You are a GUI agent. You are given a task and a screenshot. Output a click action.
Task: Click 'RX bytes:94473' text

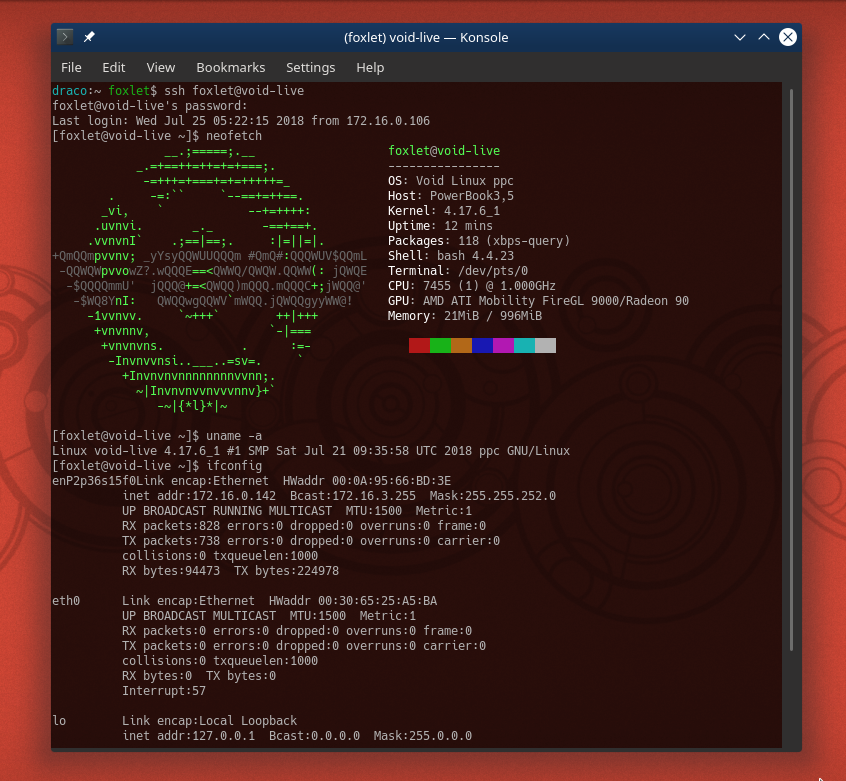coord(171,571)
